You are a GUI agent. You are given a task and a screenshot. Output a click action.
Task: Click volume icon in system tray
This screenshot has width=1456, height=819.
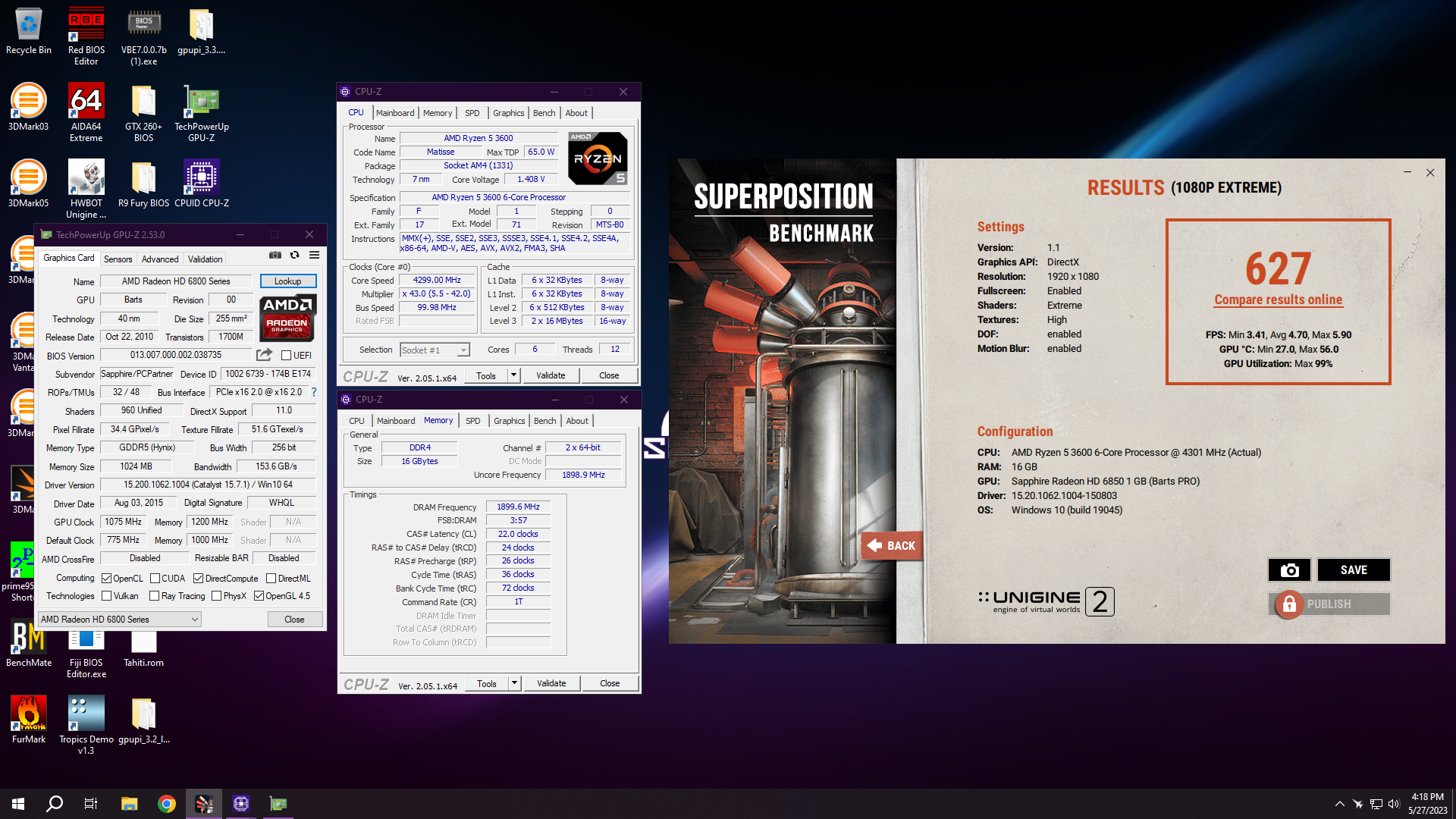click(x=1394, y=804)
